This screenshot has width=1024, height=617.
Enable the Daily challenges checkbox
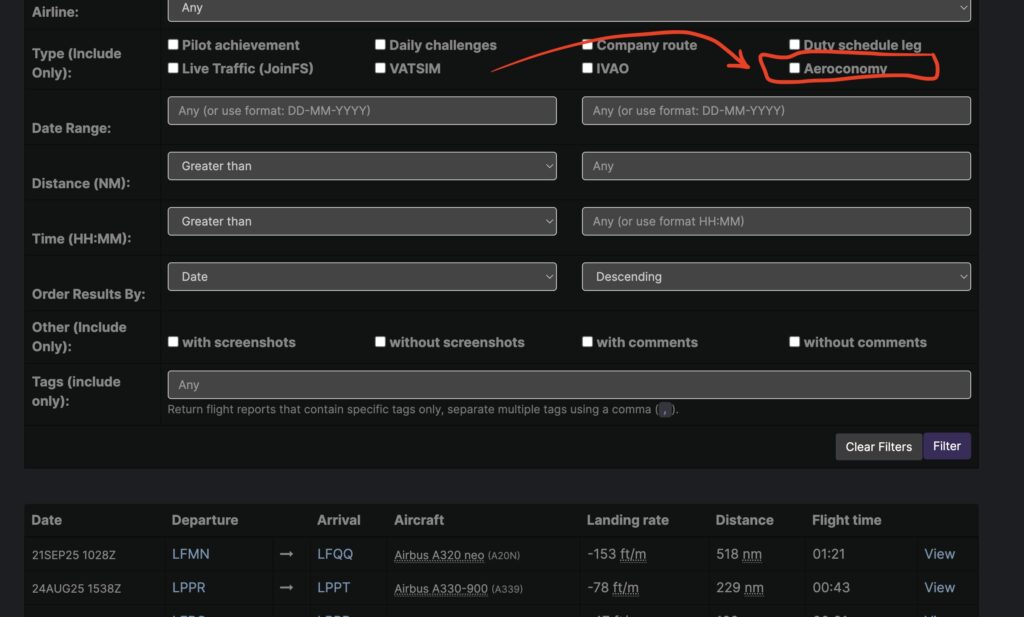click(381, 45)
